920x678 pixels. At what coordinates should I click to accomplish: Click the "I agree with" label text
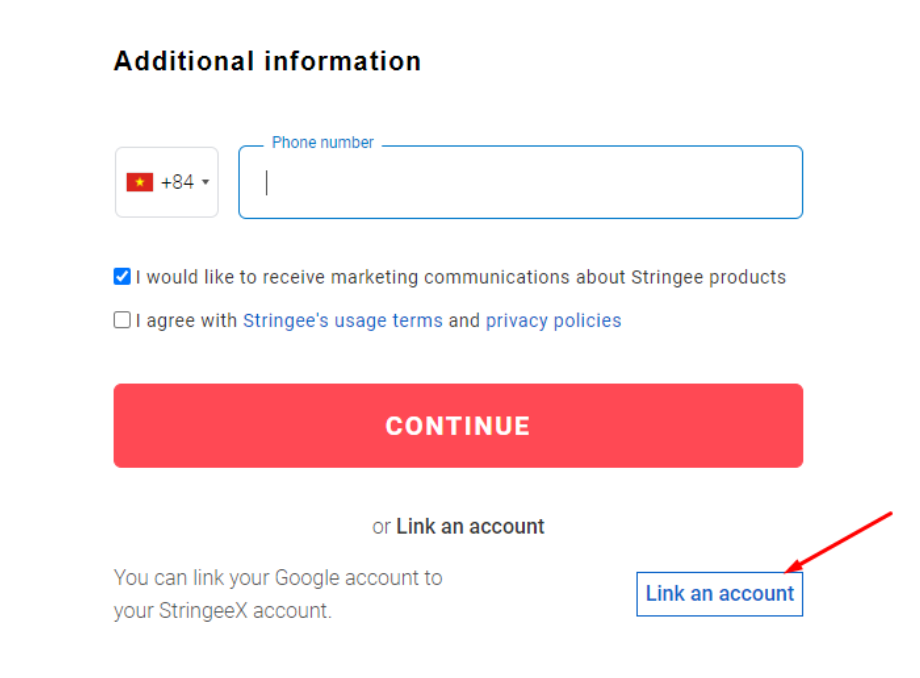point(188,321)
